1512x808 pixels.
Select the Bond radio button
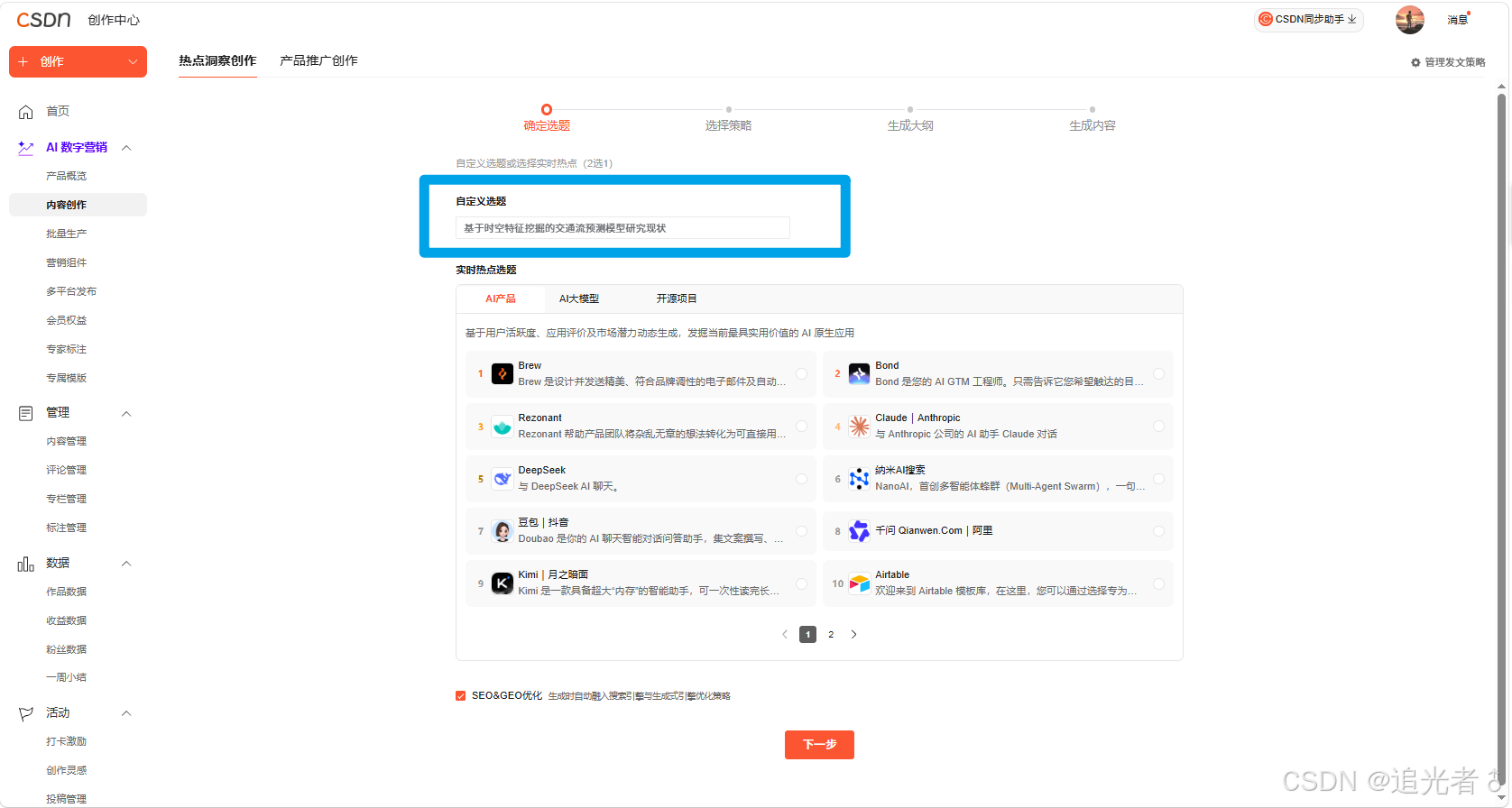coord(1158,373)
